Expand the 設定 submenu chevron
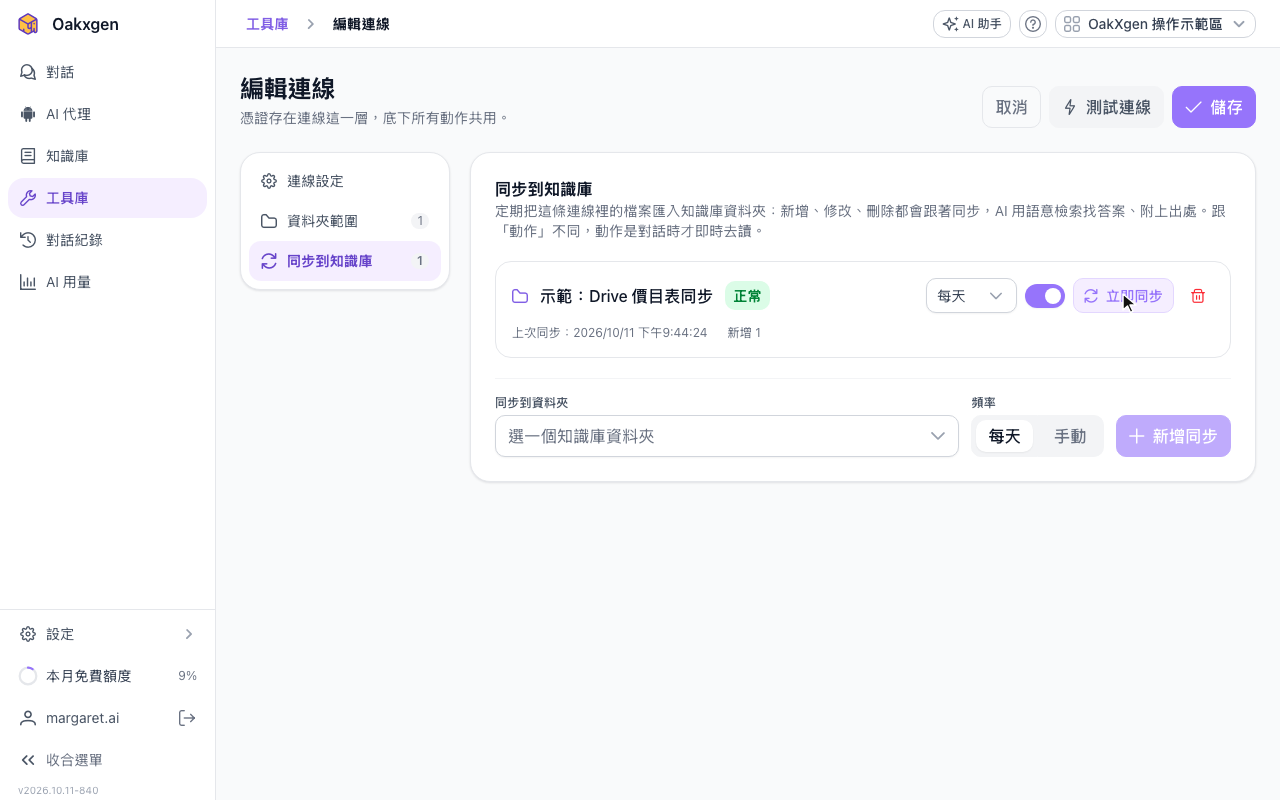Screen dimensions: 1280x800 189,634
